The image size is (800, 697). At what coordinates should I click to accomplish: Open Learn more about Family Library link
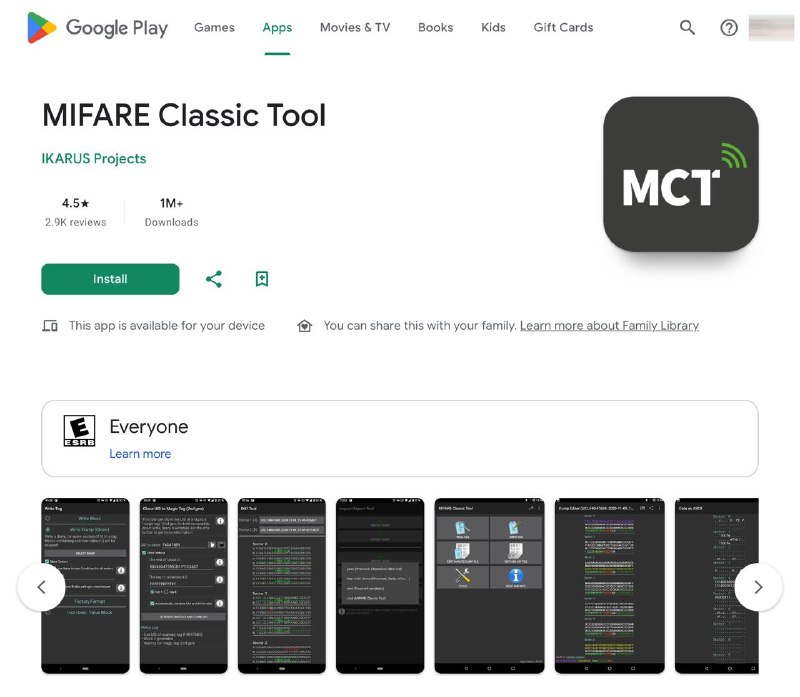[609, 326]
